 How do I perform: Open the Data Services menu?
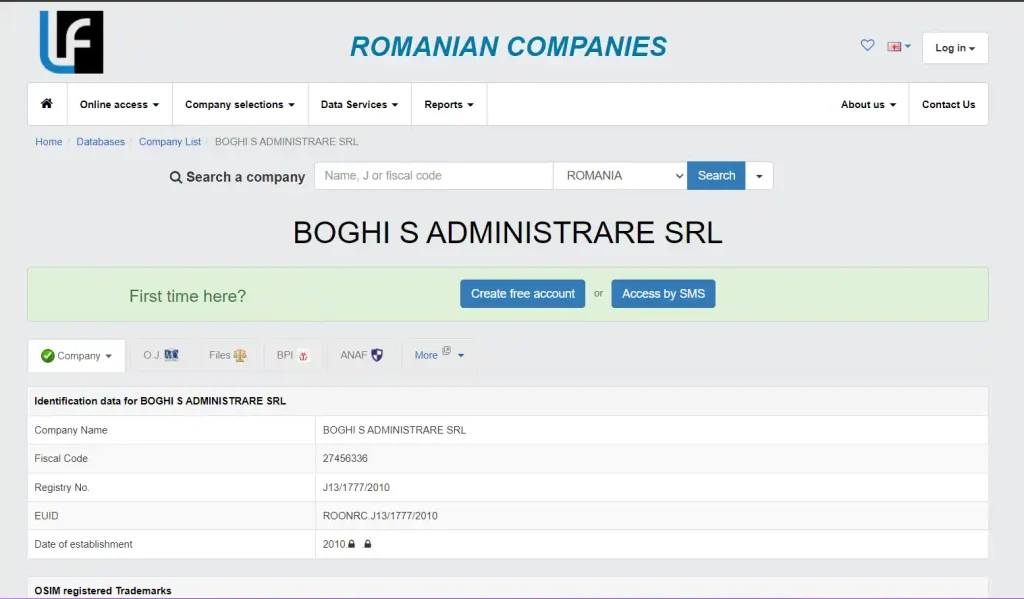coord(359,104)
